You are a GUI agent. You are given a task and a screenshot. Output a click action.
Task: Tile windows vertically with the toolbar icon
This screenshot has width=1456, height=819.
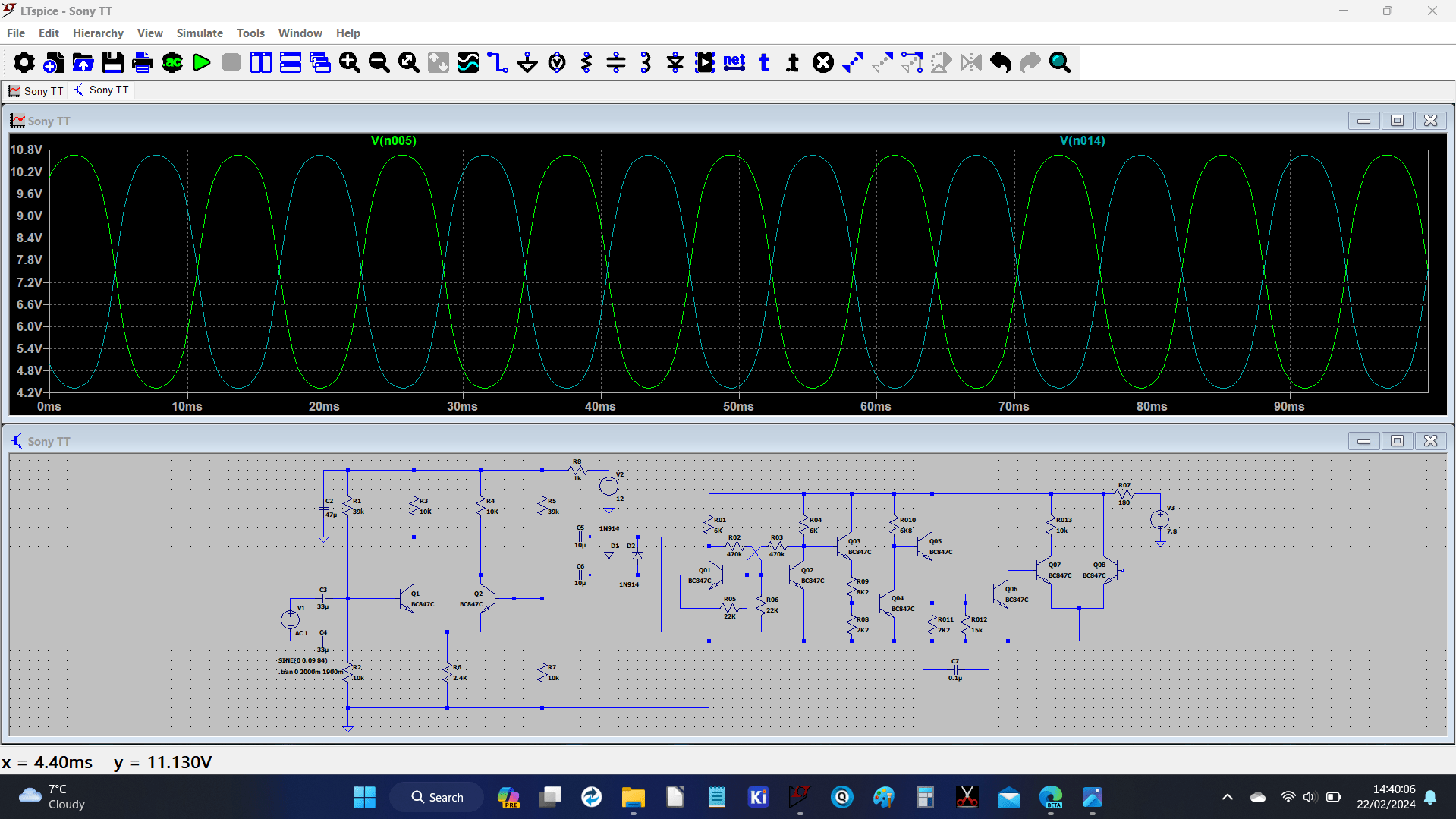pyautogui.click(x=261, y=62)
